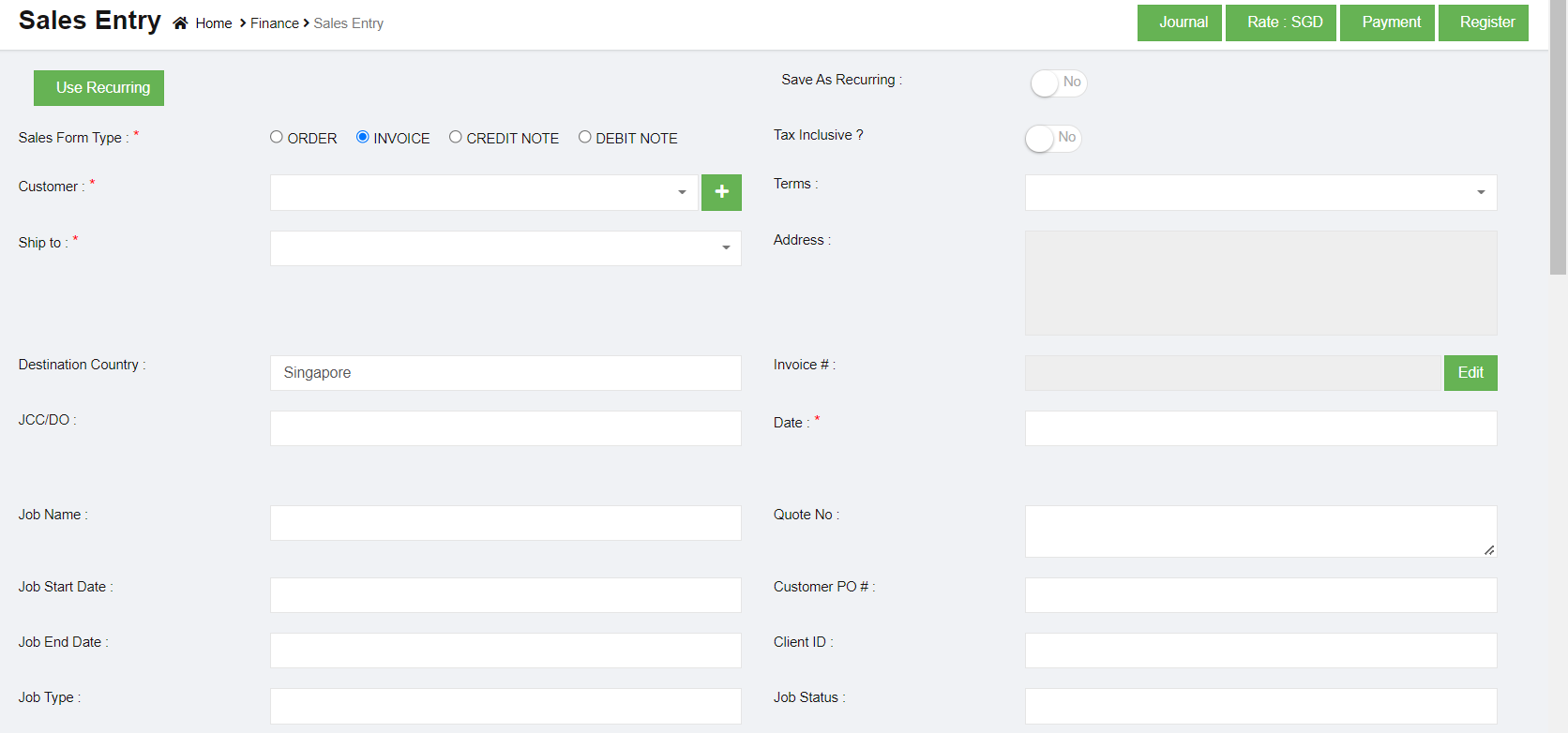Screen dimensions: 1568x733
Task: Select the ORDER radio button
Action: pos(277,137)
